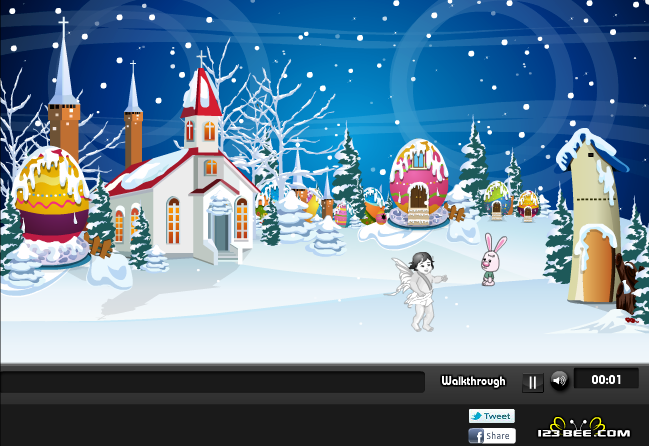Click the tall brown tower with cross
This screenshot has height=446, width=649.
(63, 90)
